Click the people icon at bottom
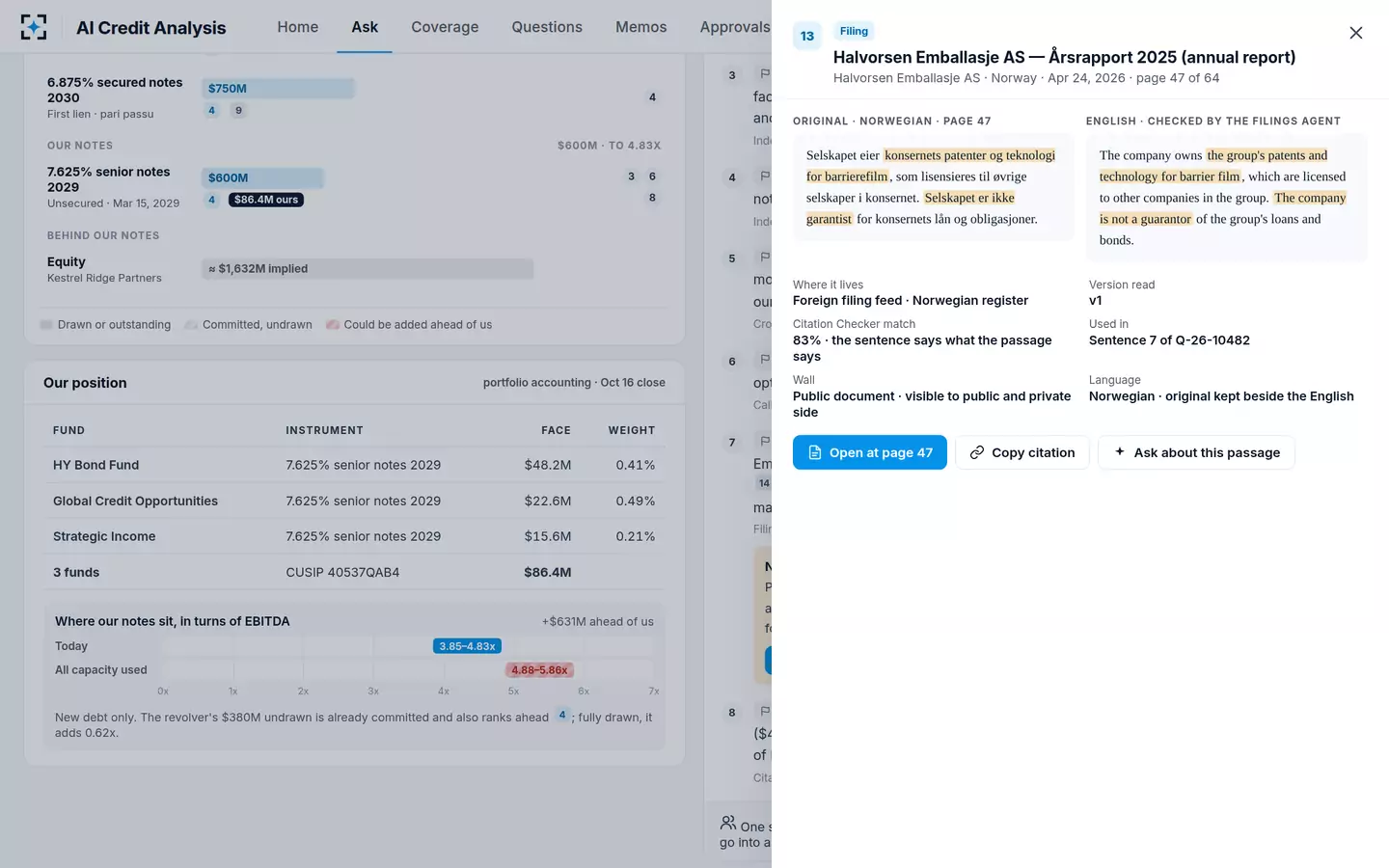The width and height of the screenshot is (1389, 868). pyautogui.click(x=728, y=823)
